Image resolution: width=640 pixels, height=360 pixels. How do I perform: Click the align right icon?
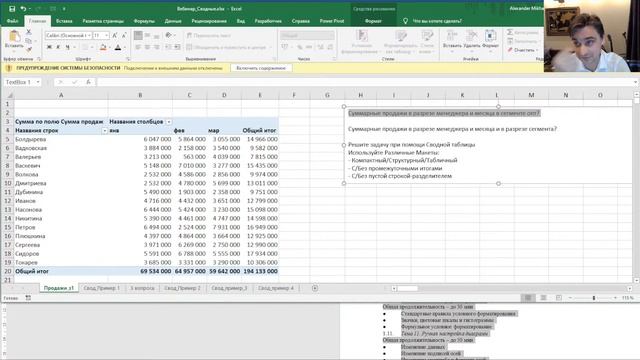point(157,47)
